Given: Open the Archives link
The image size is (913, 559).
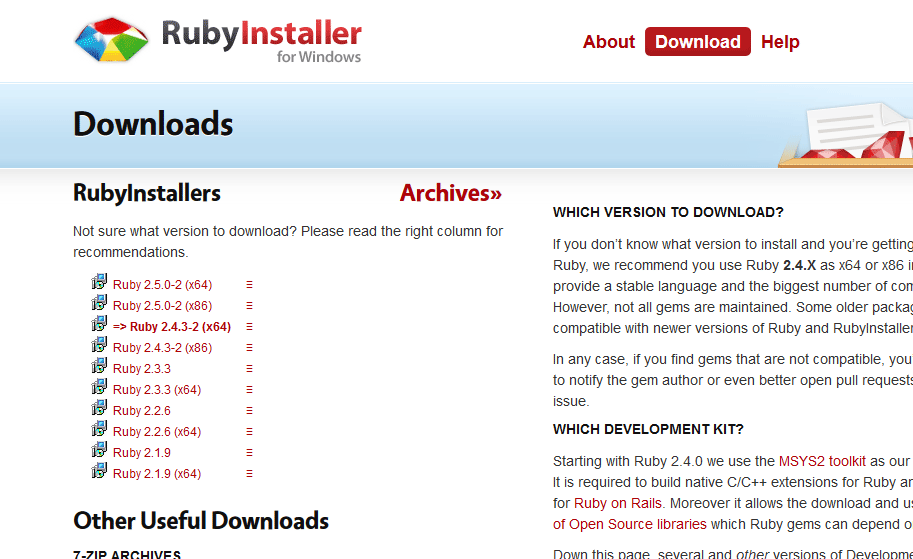Looking at the screenshot, I should (451, 193).
